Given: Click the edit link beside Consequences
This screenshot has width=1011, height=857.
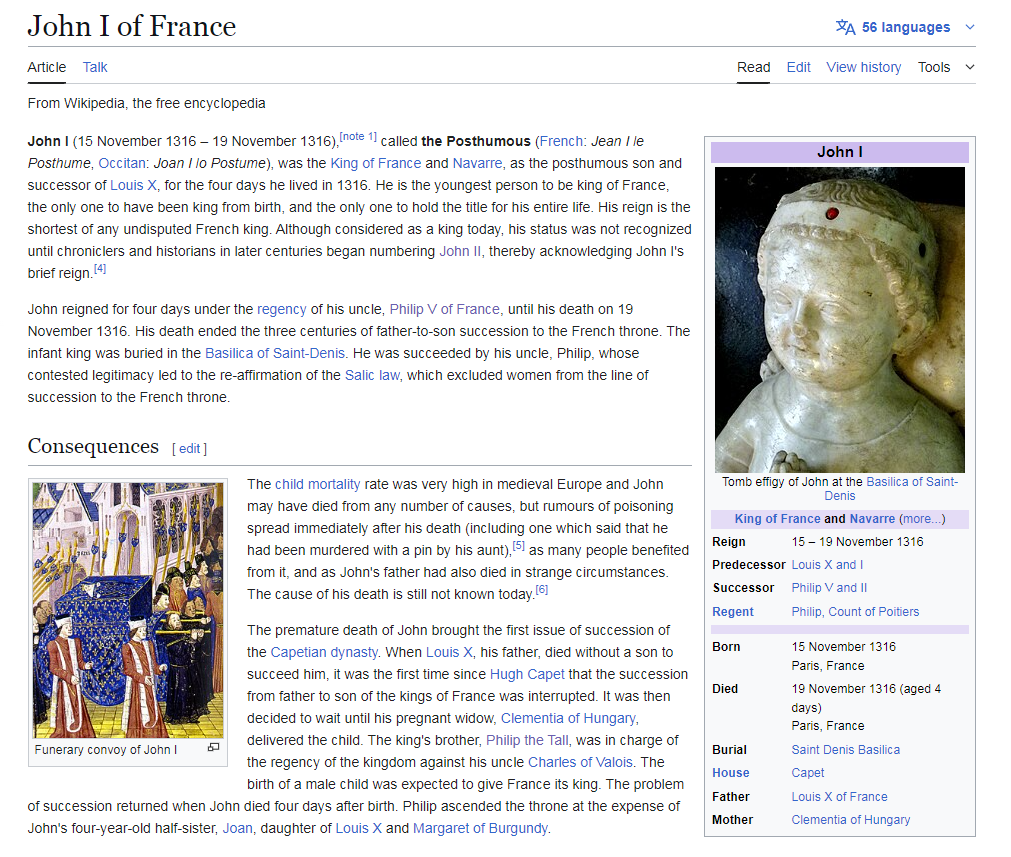Looking at the screenshot, I should pos(190,449).
